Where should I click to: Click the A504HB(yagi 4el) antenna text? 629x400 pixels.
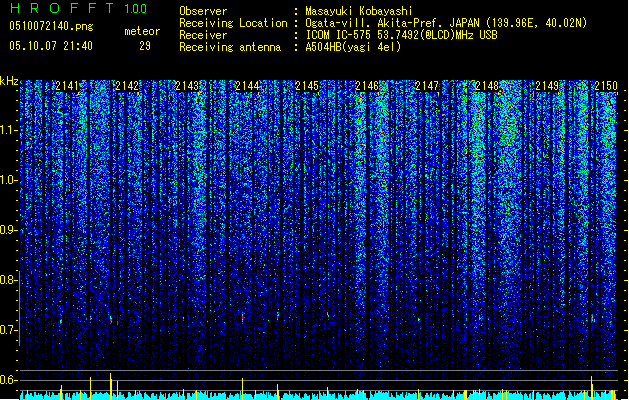pyautogui.click(x=353, y=47)
